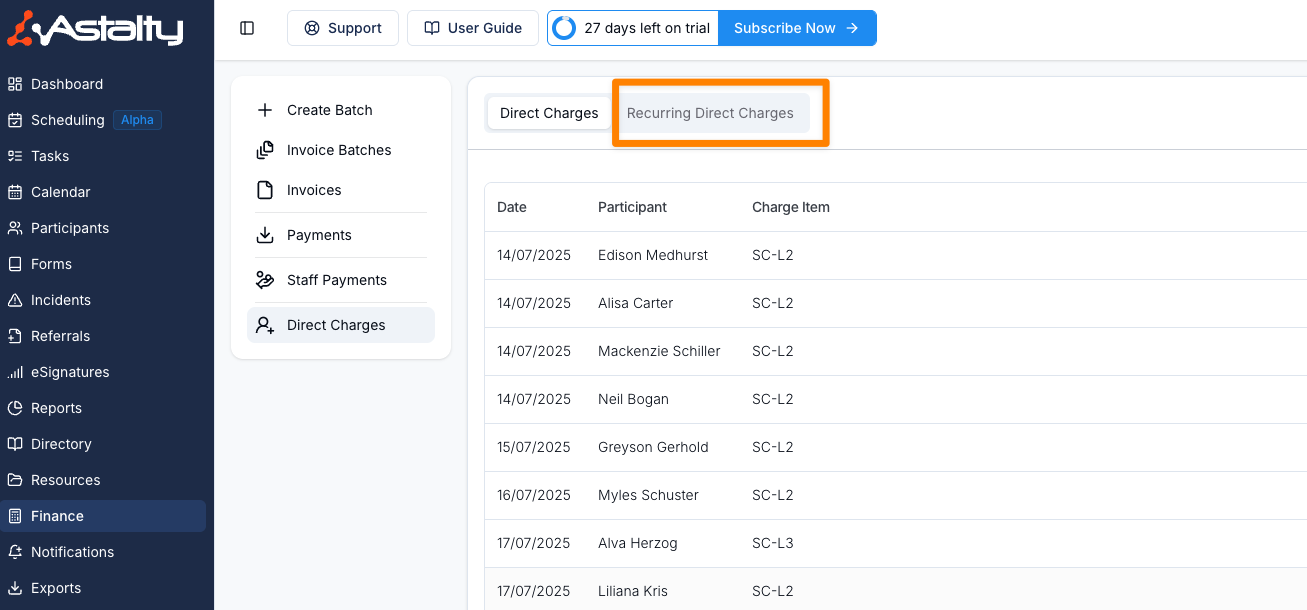Toggle the sidebar collapse icon
This screenshot has width=1307, height=610.
[x=247, y=28]
